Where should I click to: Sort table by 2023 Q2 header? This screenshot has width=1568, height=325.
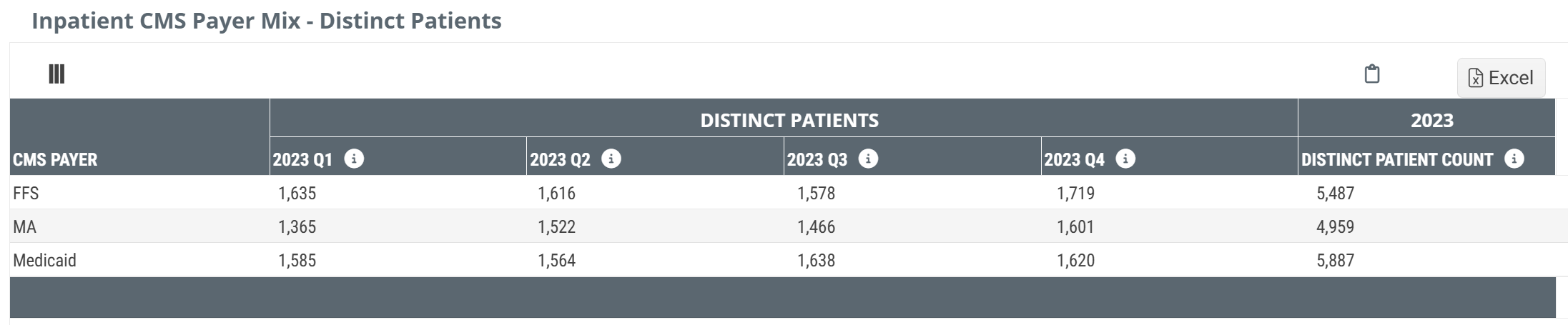click(560, 159)
